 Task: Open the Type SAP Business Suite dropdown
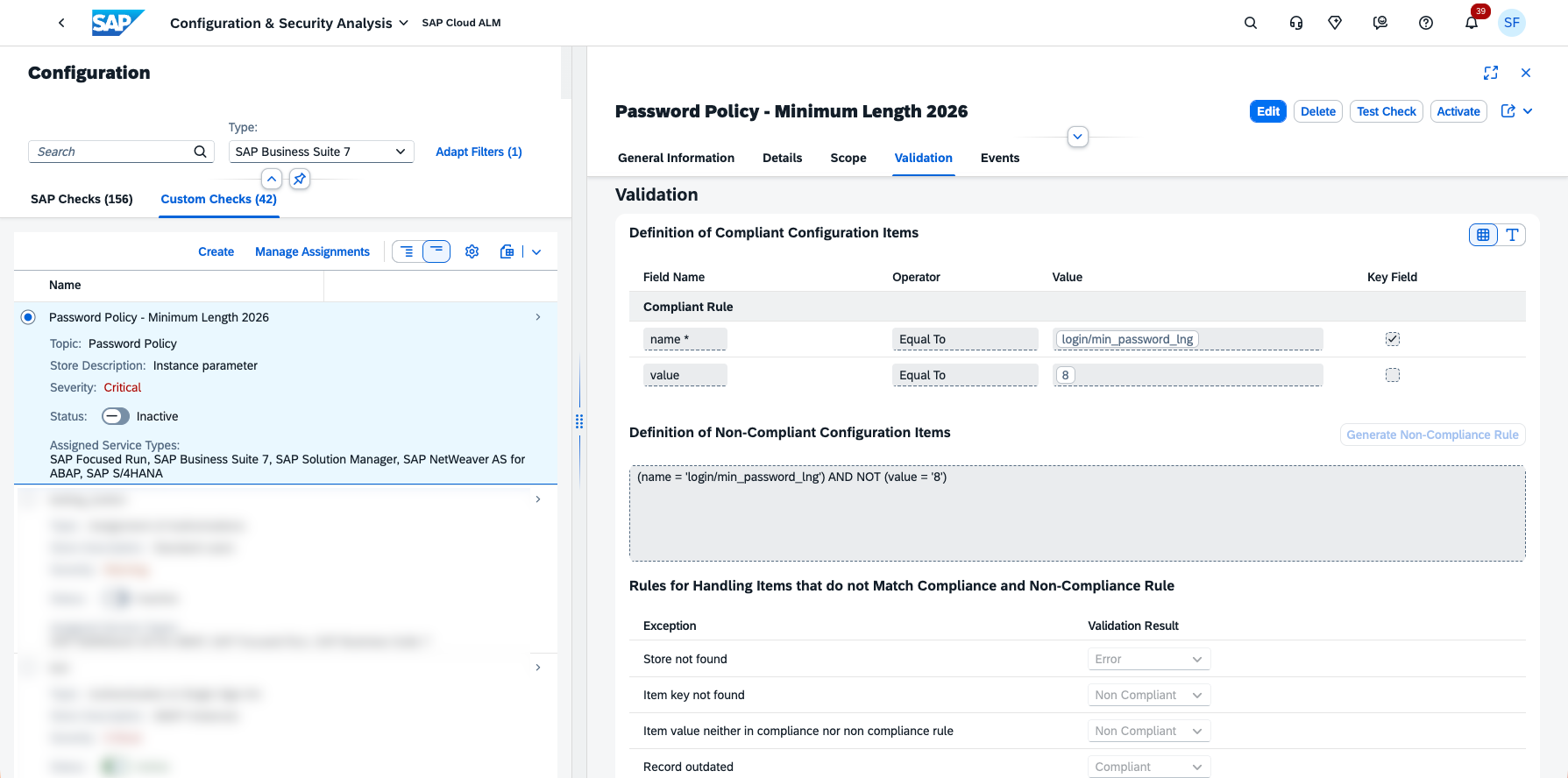tap(321, 152)
